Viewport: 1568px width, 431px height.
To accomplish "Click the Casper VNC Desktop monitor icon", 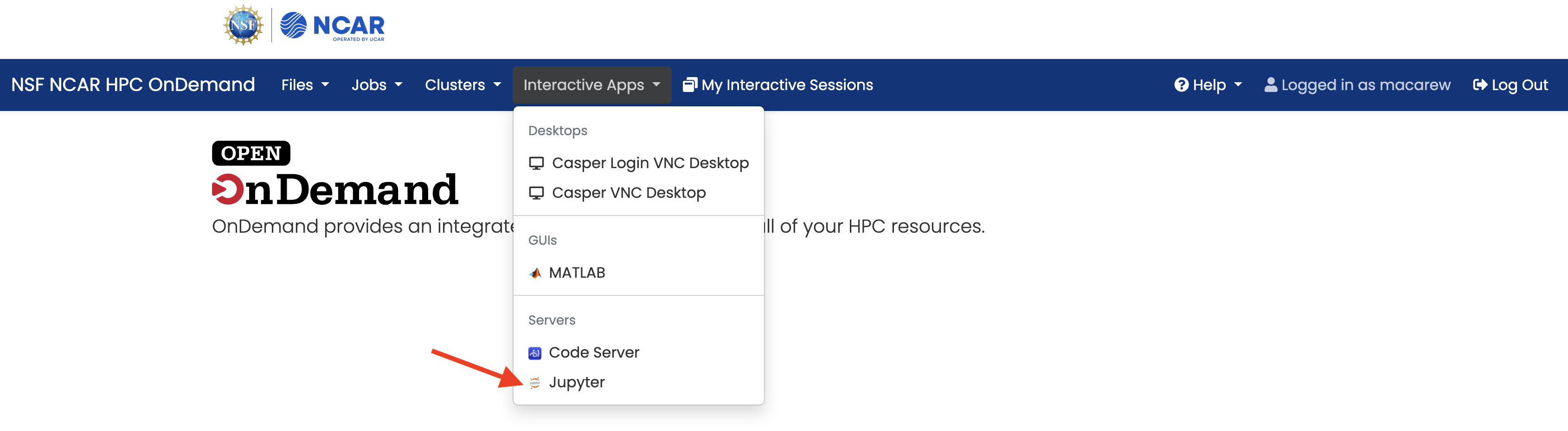I will [x=536, y=193].
